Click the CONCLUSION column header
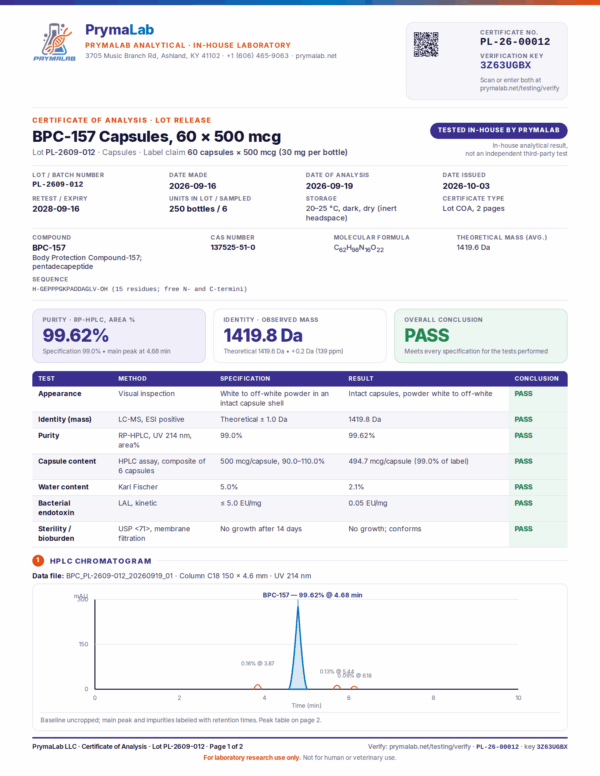Viewport: 600px width, 776px height. [536, 379]
